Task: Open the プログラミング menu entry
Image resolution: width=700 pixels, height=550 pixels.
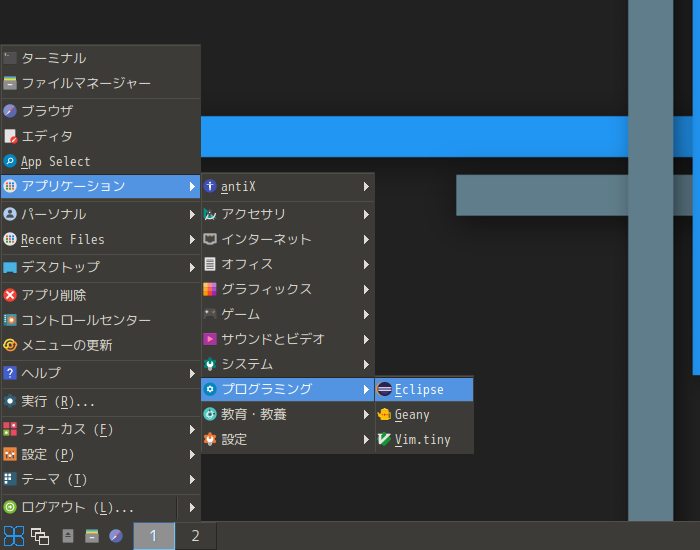Action: click(x=288, y=389)
